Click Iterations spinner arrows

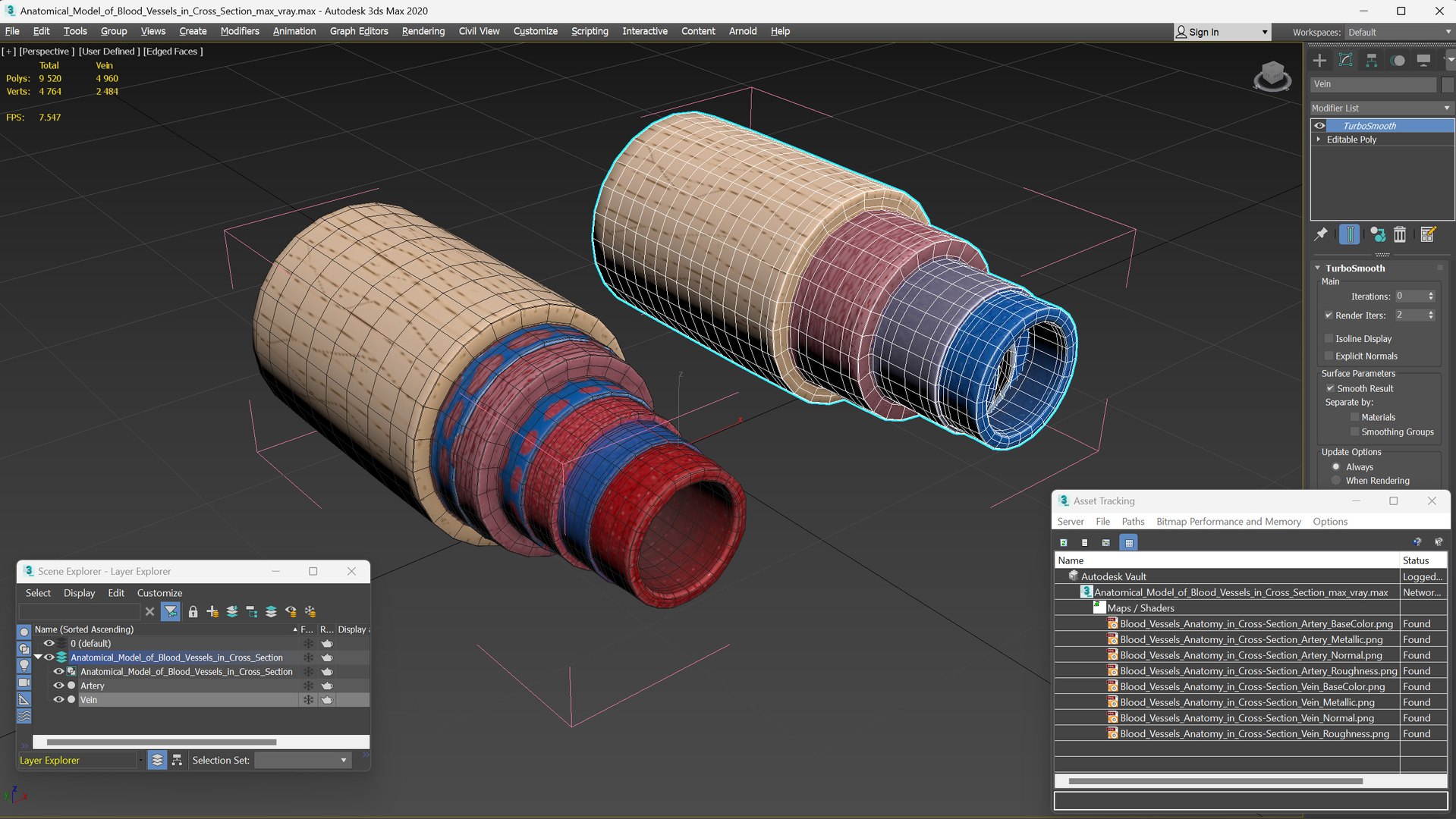pos(1431,297)
